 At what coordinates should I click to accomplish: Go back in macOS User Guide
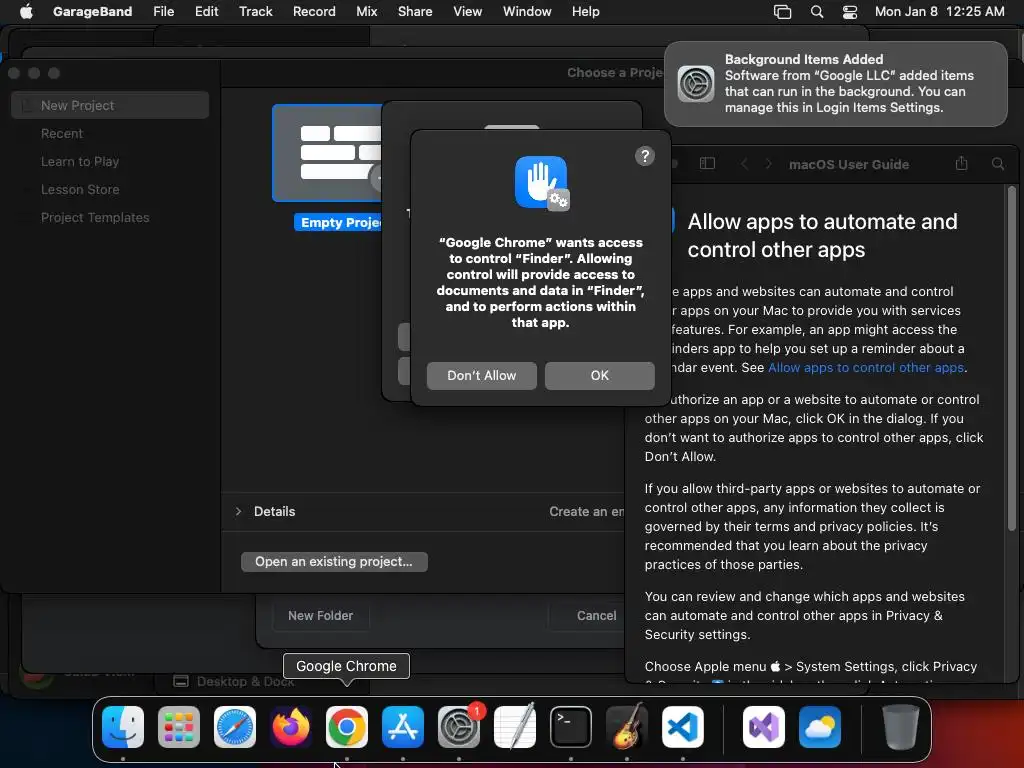[744, 164]
